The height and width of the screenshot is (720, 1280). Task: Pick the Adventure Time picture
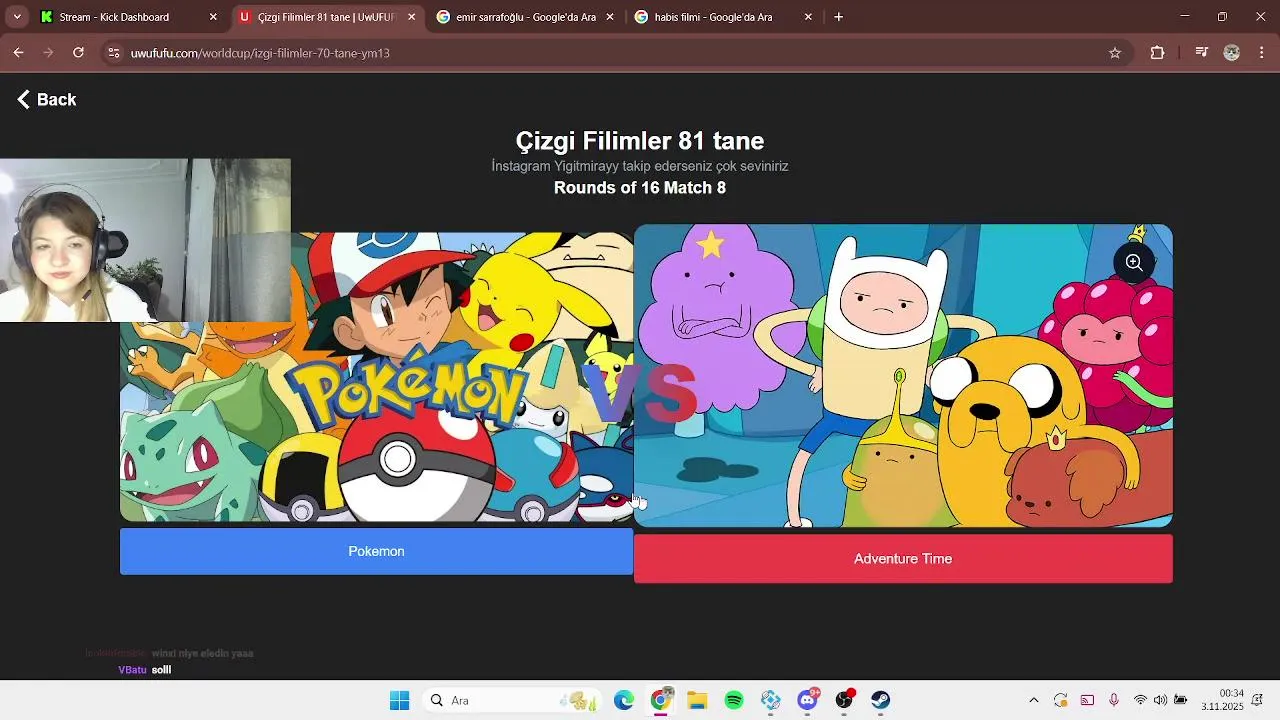pyautogui.click(x=903, y=375)
